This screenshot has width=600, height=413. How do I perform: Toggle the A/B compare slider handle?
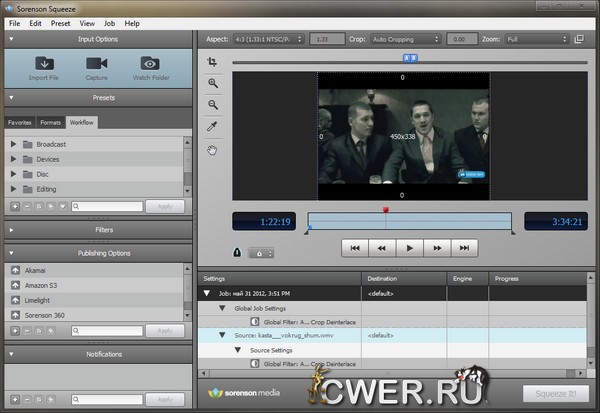(410, 59)
